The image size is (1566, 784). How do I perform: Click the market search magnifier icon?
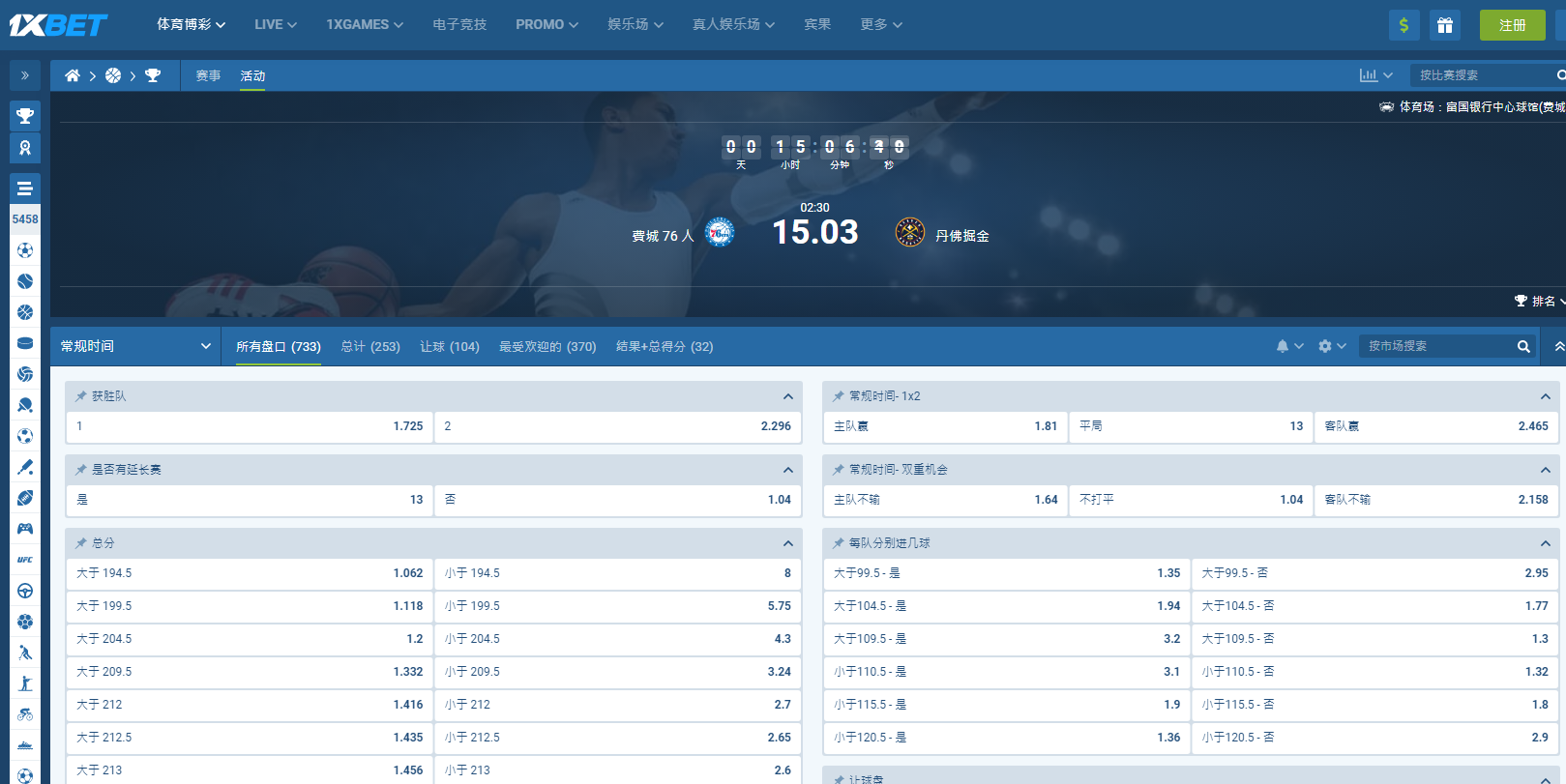pos(1523,346)
